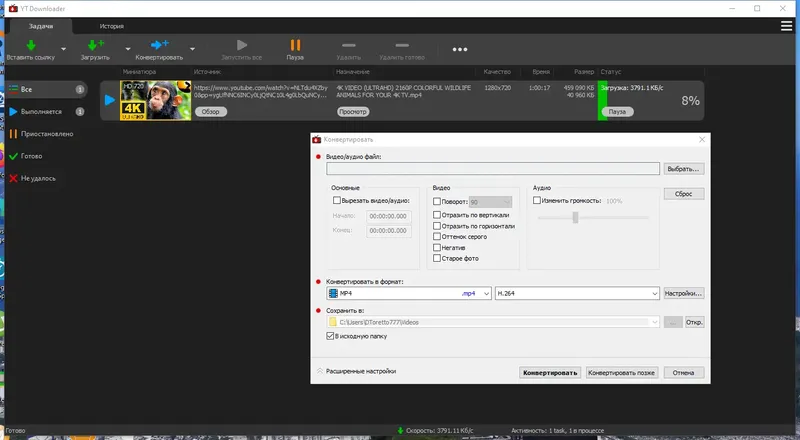Click the bold Convert button in the dialog
The height and width of the screenshot is (440, 800).
point(550,373)
